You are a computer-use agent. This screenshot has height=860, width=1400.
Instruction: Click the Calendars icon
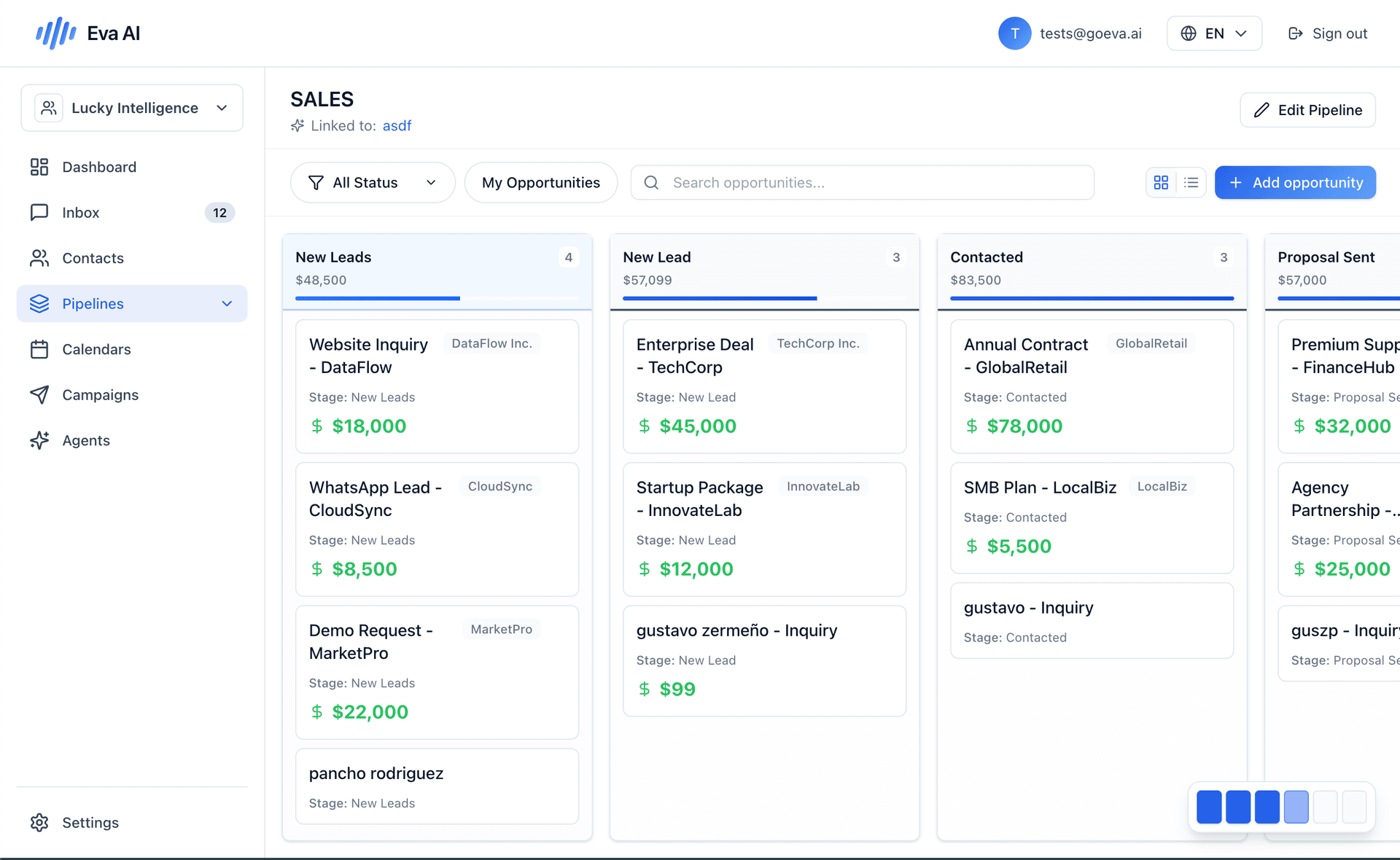pos(40,349)
